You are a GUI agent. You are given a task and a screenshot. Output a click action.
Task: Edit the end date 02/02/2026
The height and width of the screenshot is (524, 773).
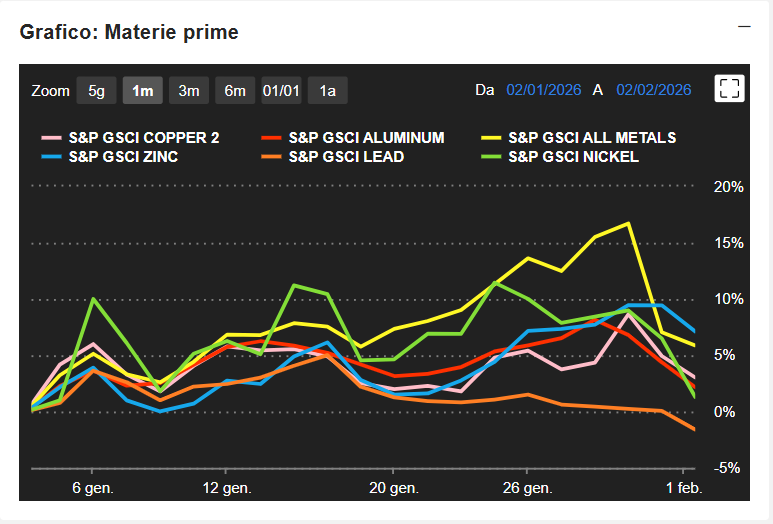[x=654, y=90]
